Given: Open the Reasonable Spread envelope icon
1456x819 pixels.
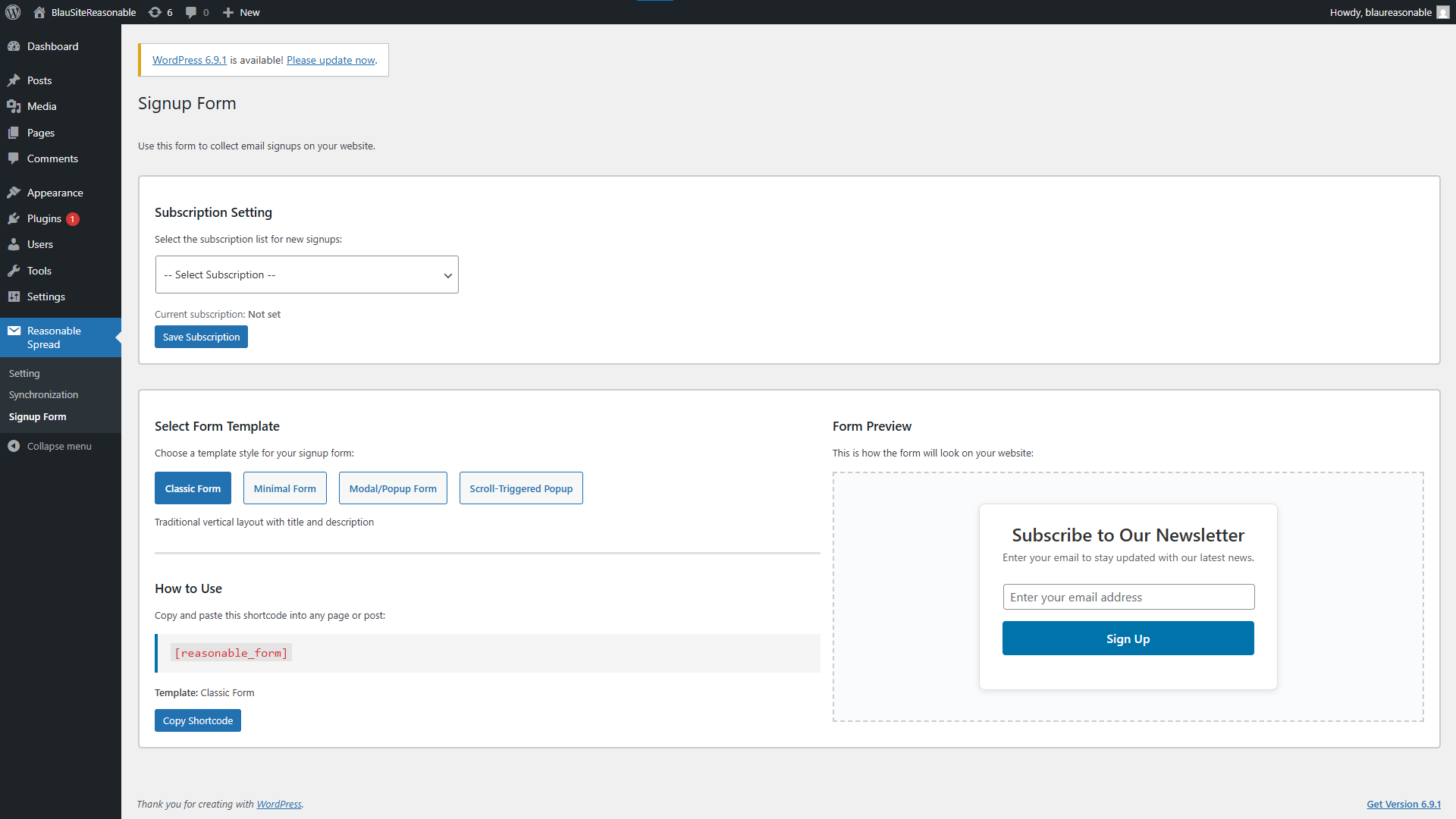Looking at the screenshot, I should (15, 330).
